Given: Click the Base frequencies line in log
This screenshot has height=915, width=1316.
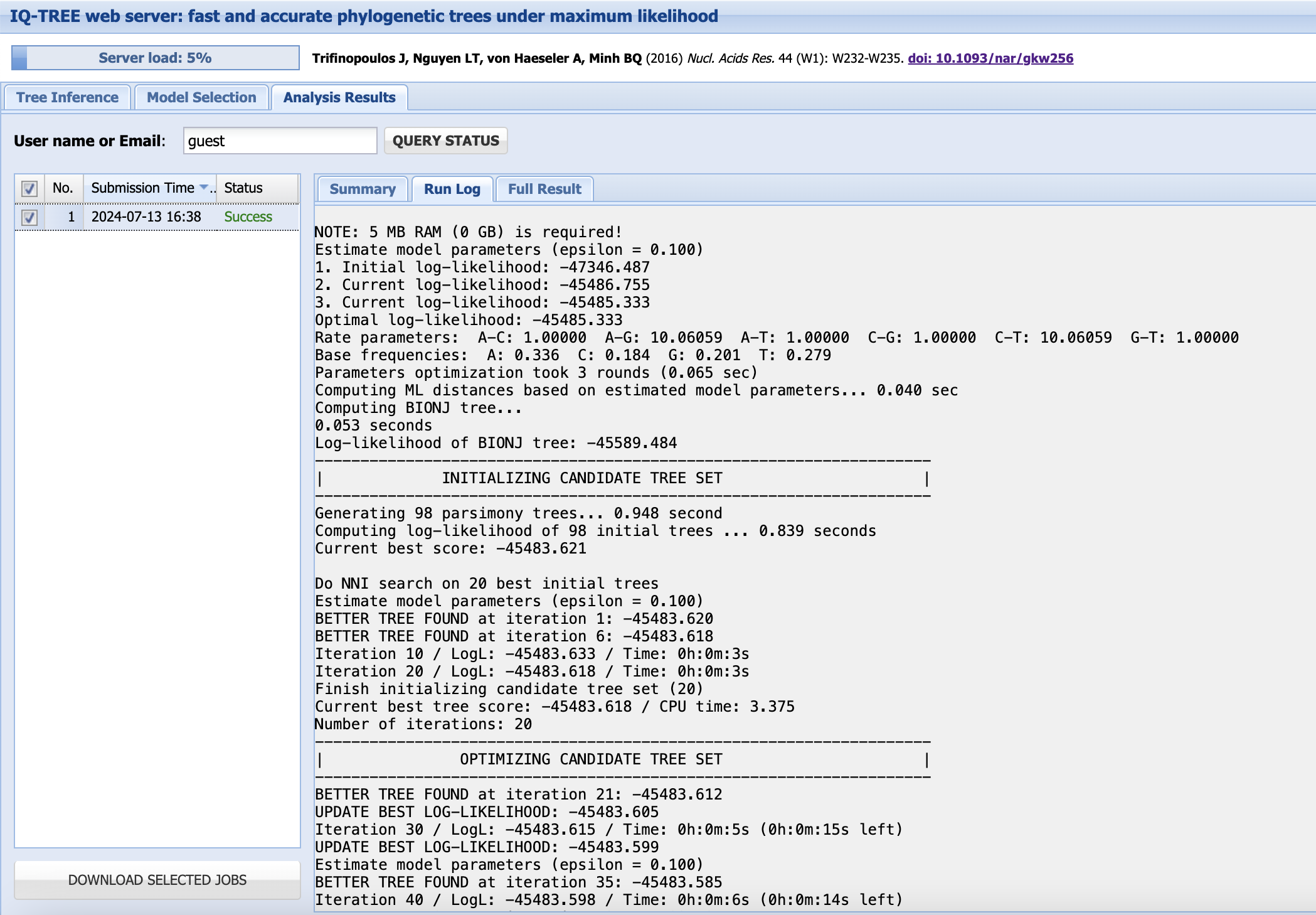Looking at the screenshot, I should [573, 355].
